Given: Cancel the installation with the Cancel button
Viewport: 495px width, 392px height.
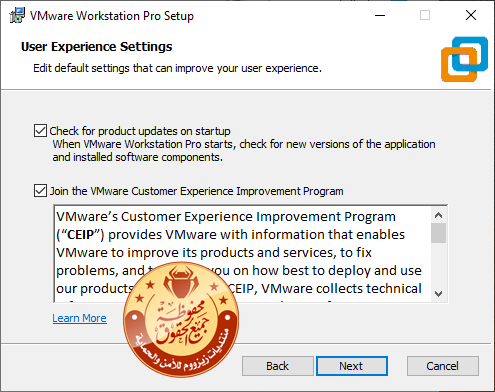Looking at the screenshot, I should pos(443,366).
